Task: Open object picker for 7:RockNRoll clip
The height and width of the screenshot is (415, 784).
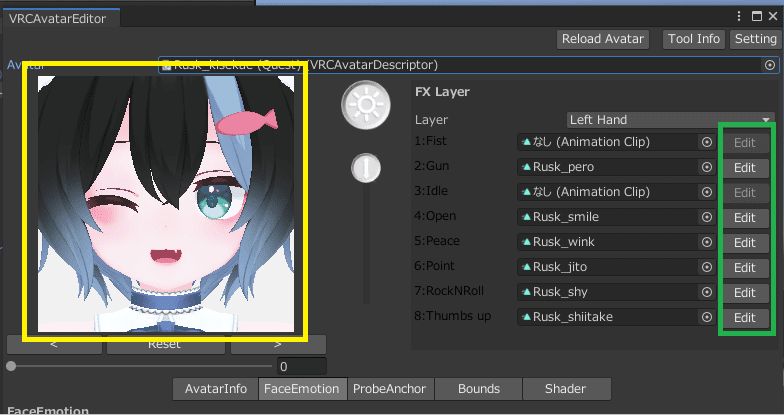Action: tap(706, 292)
